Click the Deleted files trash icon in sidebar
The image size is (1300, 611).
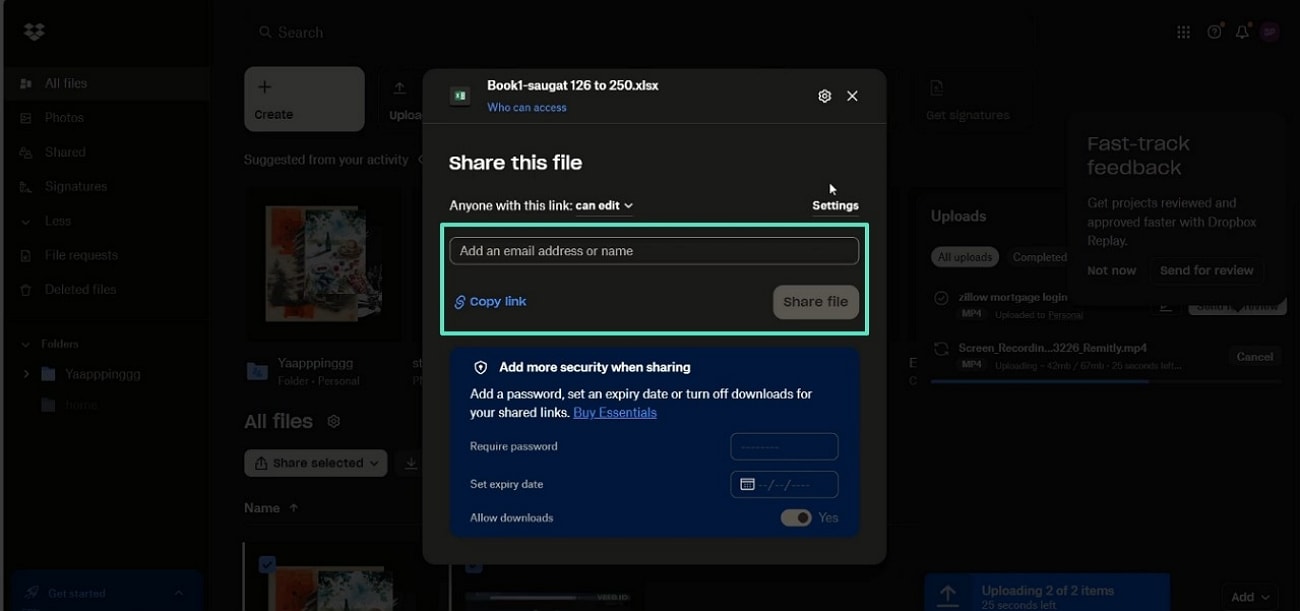pos(26,290)
